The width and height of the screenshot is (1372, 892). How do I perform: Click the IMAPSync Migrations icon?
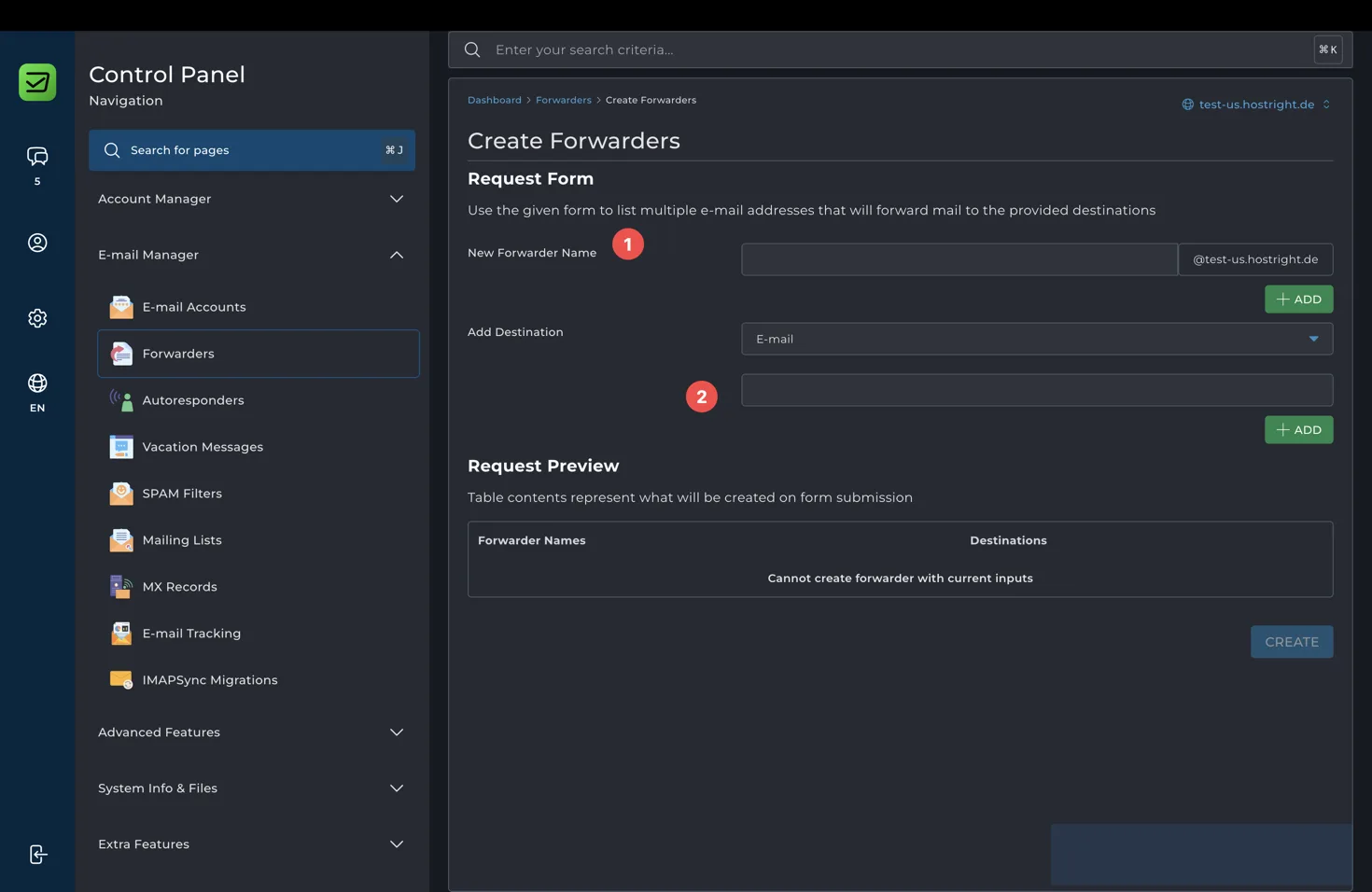point(121,680)
